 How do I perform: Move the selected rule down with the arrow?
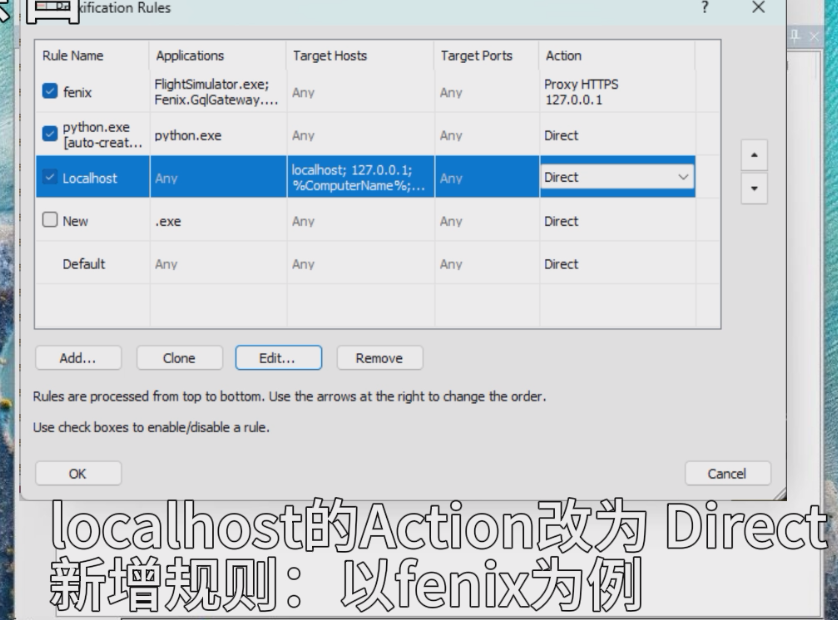pos(754,188)
